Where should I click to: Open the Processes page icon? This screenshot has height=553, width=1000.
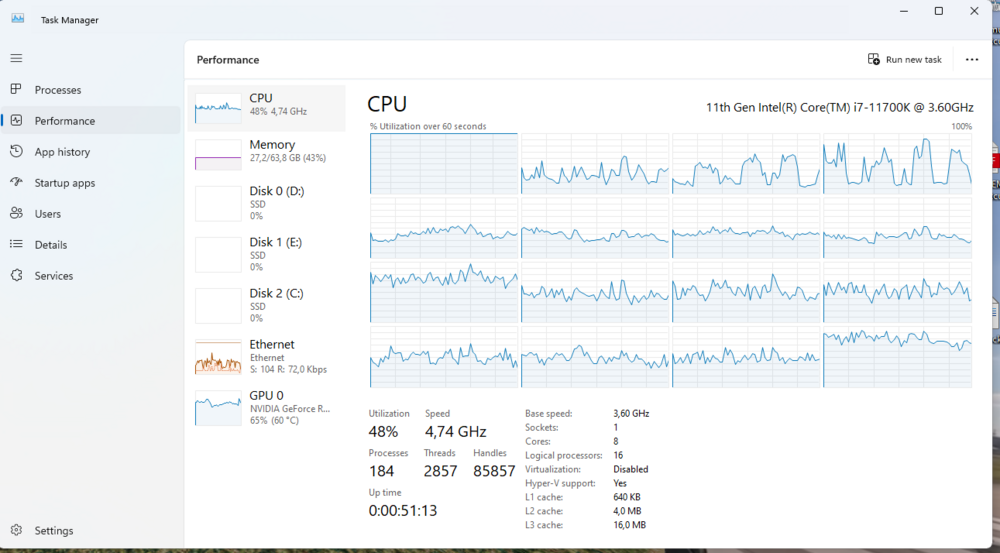[17, 89]
